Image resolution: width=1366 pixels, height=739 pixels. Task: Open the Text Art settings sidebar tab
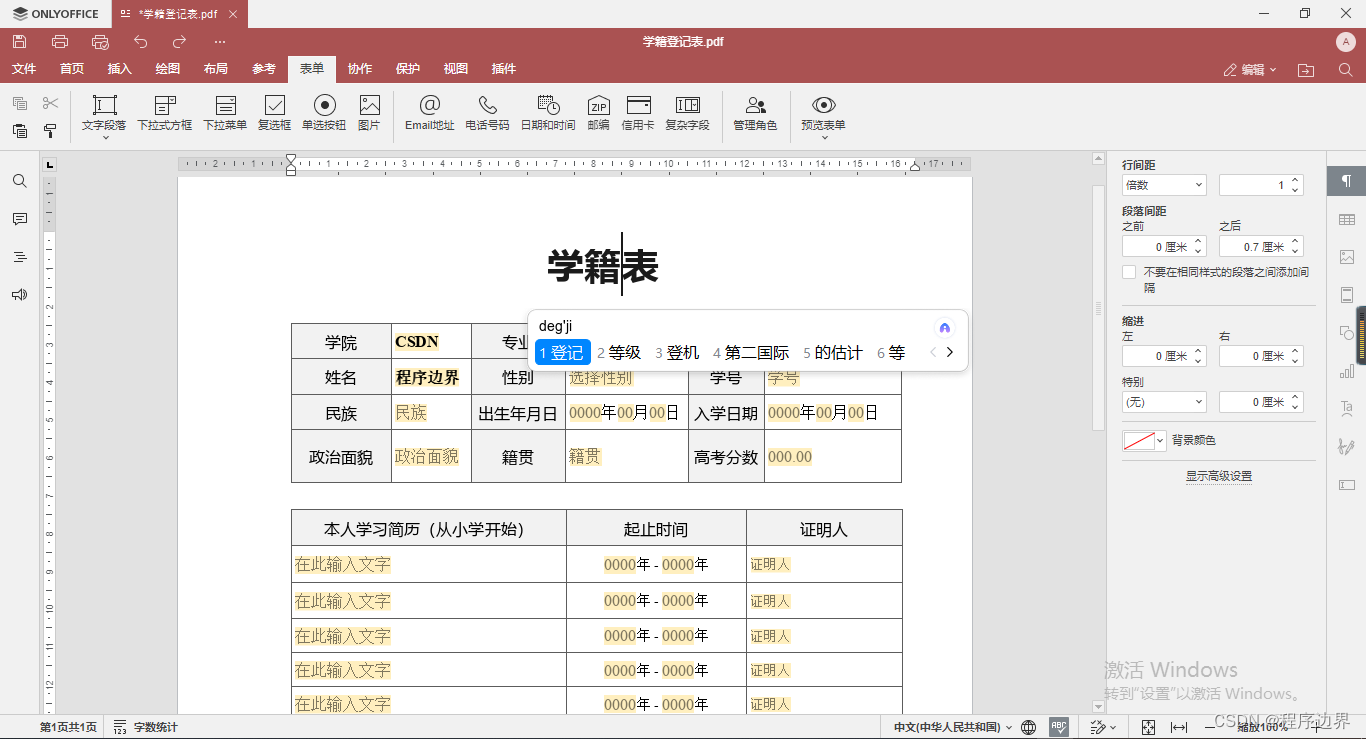pyautogui.click(x=1347, y=409)
